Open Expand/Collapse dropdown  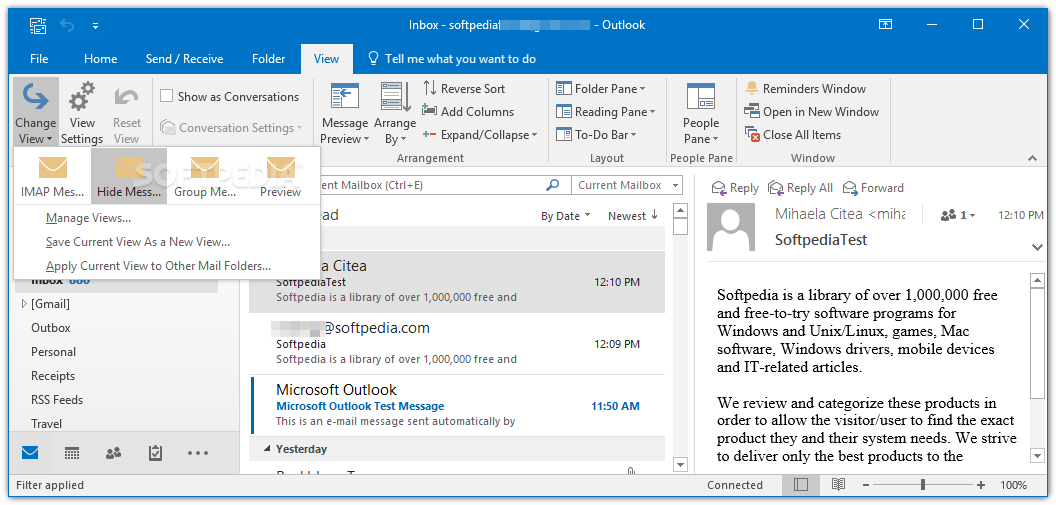[480, 135]
